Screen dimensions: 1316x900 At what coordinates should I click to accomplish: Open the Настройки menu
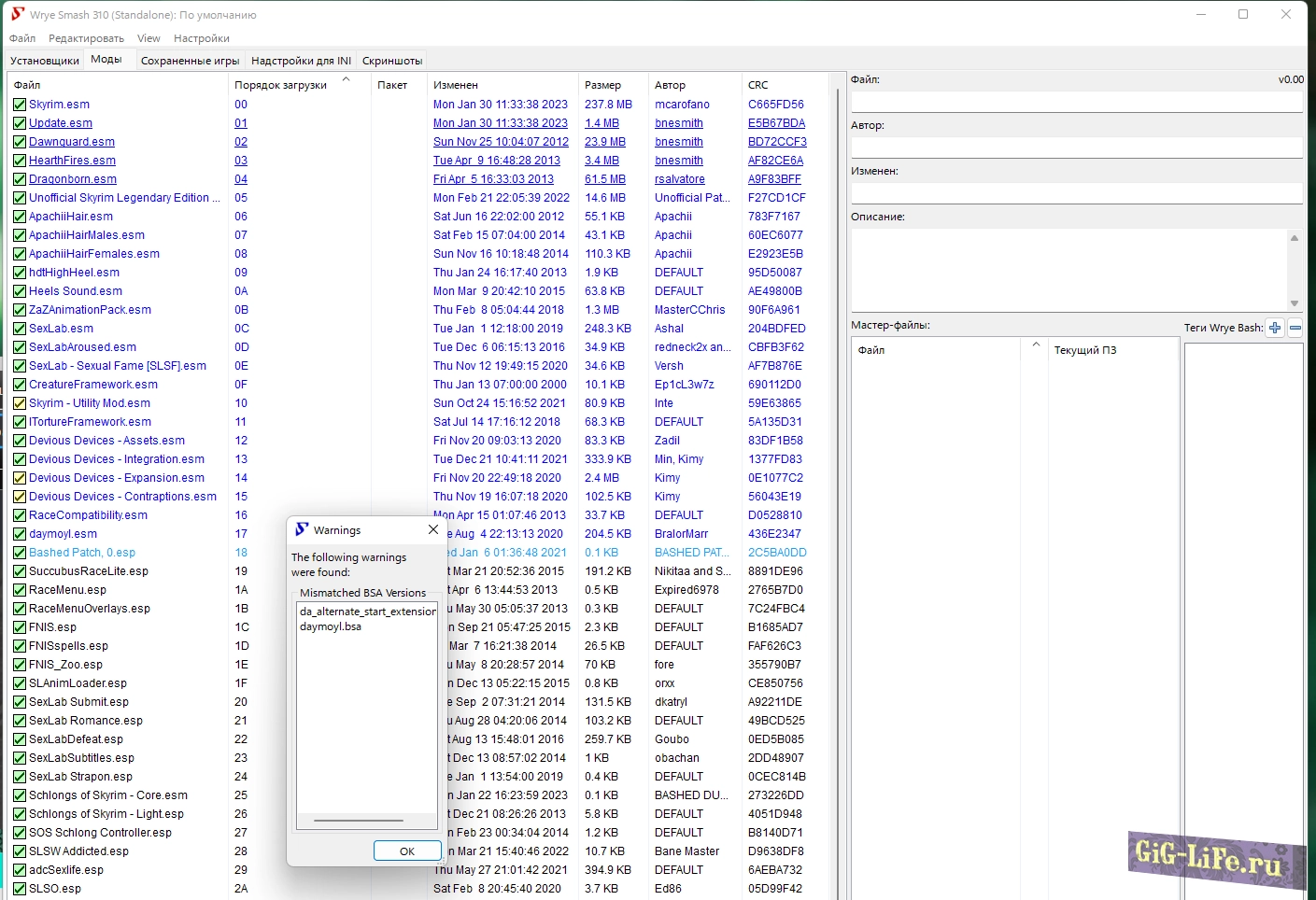(201, 38)
